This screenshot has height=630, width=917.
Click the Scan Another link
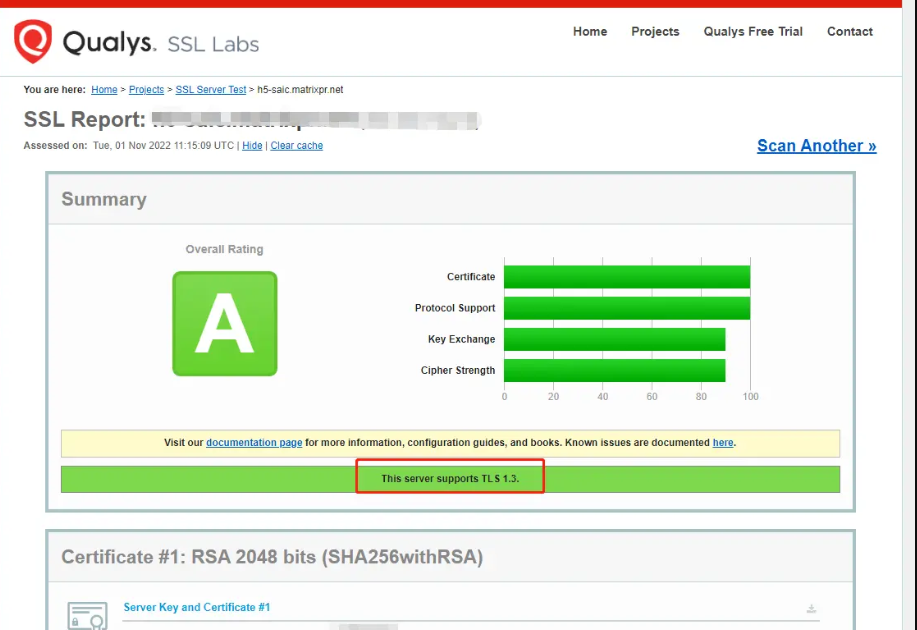tap(816, 146)
